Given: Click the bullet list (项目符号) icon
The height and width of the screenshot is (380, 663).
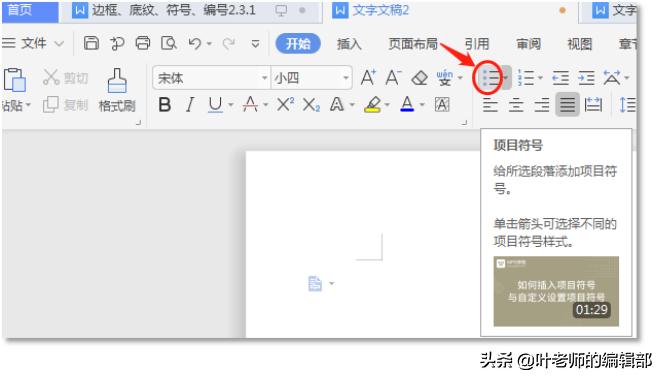Looking at the screenshot, I should [x=491, y=78].
